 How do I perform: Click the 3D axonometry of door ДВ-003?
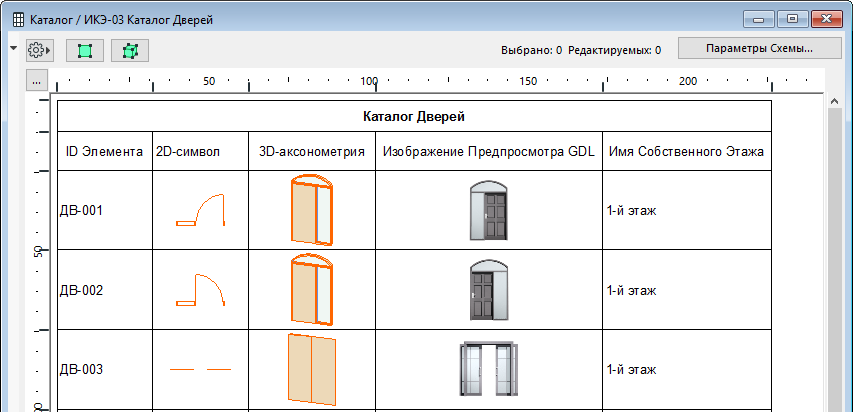click(x=312, y=370)
